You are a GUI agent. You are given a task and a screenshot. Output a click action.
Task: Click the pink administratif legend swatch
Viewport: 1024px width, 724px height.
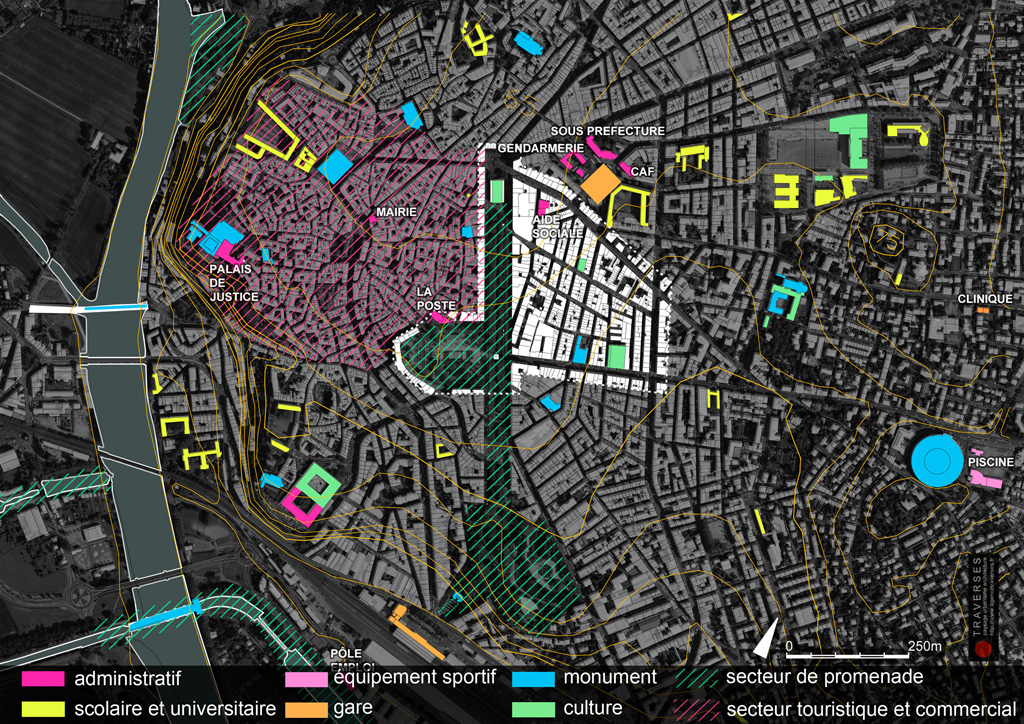[43, 678]
